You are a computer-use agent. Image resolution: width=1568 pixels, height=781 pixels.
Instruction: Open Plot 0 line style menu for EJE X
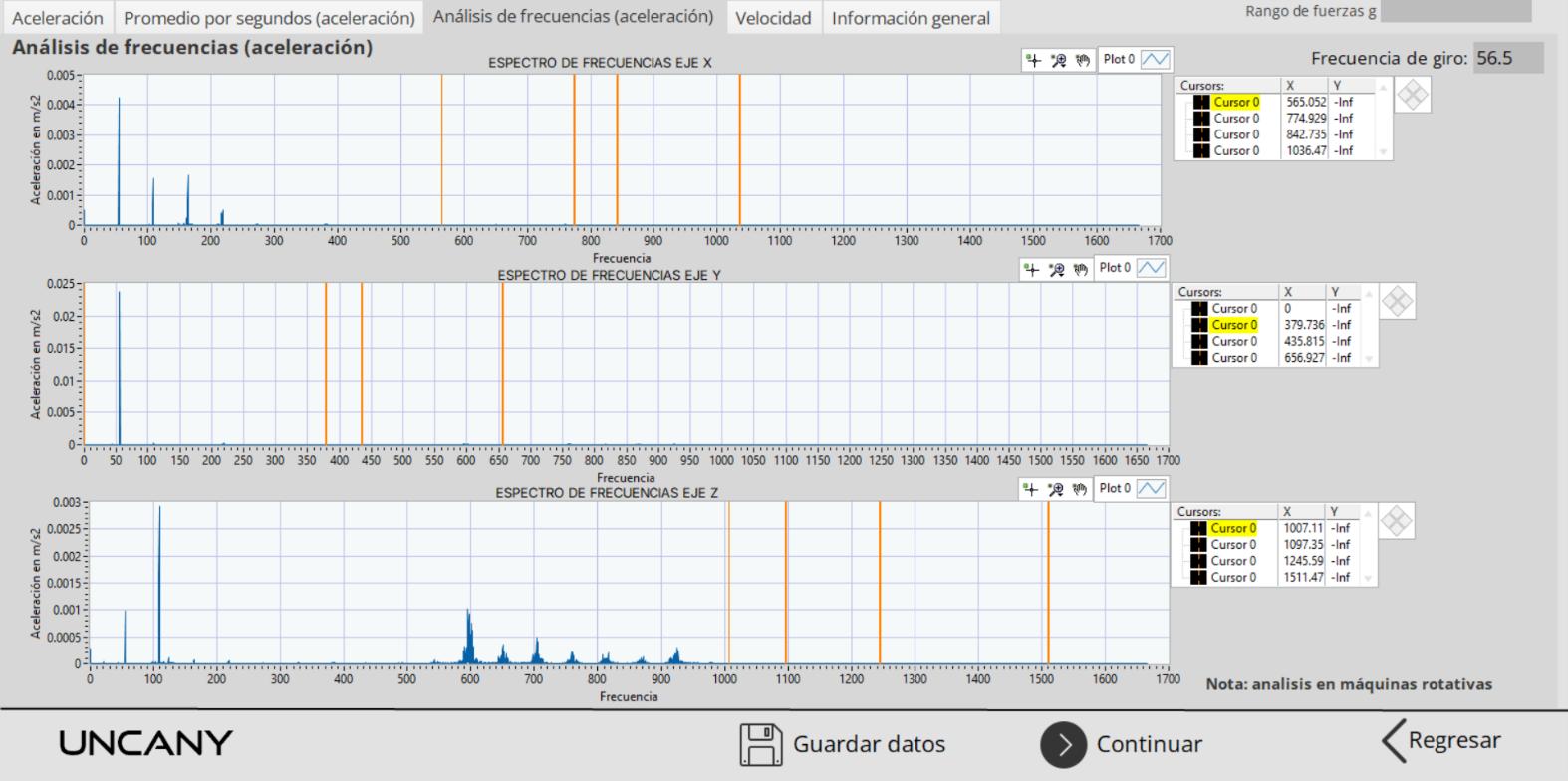(1155, 60)
